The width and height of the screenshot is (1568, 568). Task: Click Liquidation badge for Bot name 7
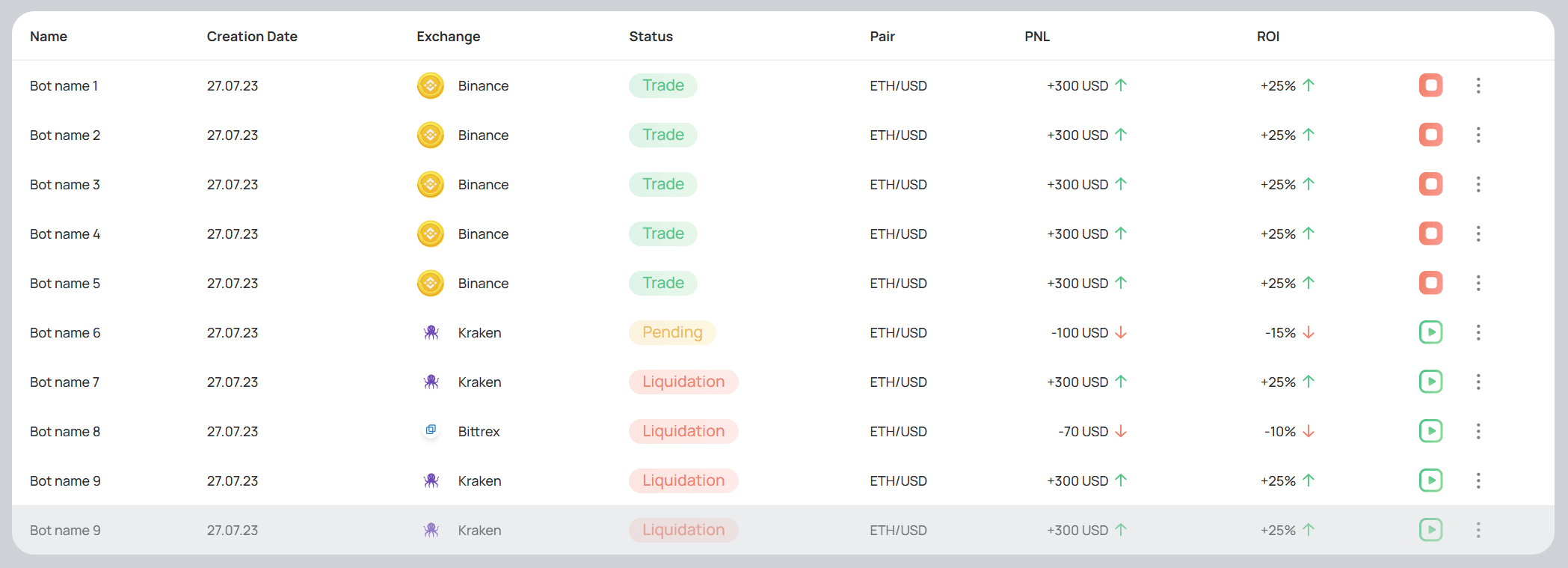point(683,382)
